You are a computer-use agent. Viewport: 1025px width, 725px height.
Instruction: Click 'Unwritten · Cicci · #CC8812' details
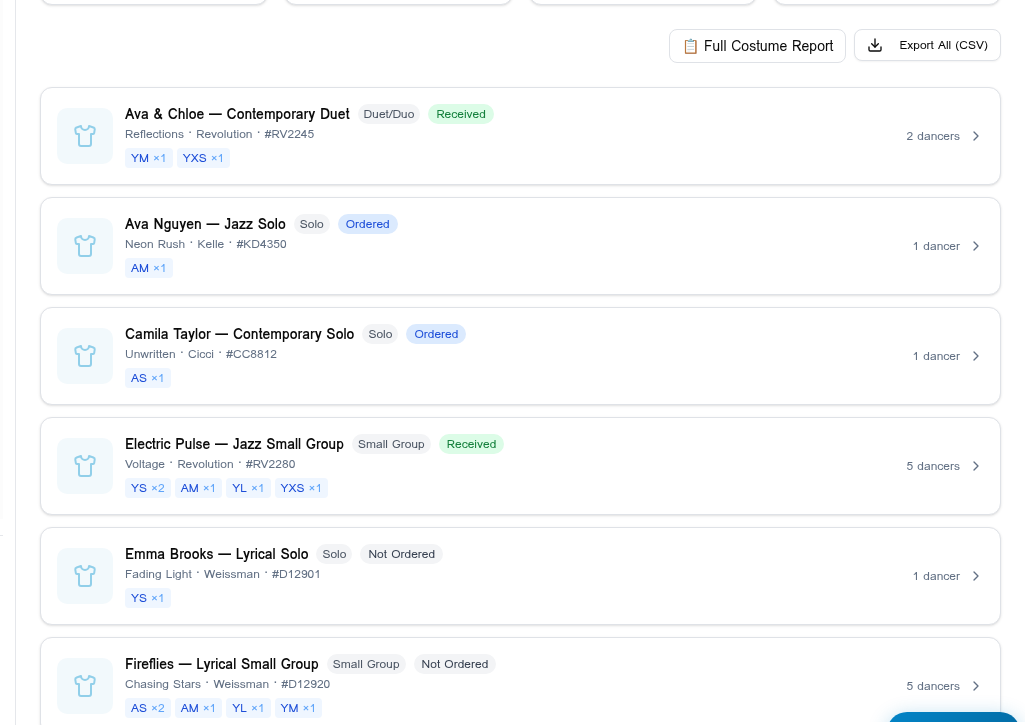201,354
